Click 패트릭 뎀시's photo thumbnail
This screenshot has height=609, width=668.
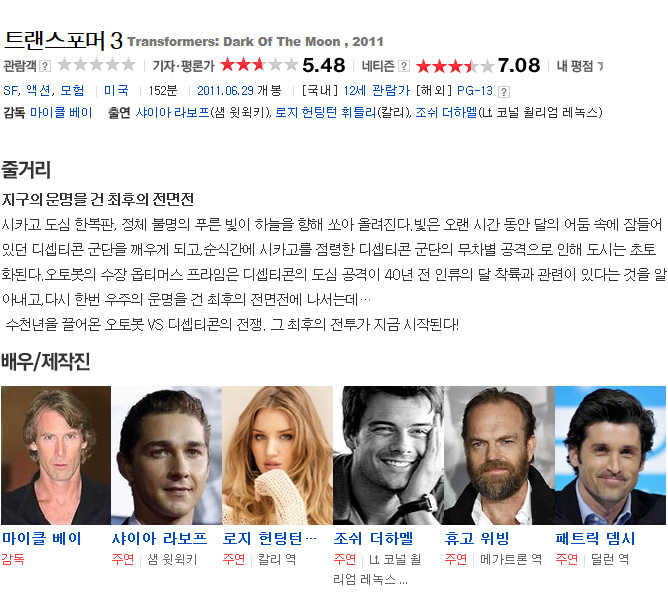pyautogui.click(x=610, y=455)
